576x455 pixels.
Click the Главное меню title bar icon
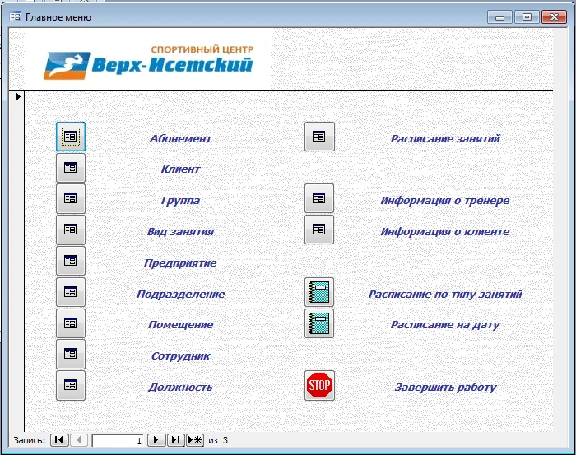point(15,17)
